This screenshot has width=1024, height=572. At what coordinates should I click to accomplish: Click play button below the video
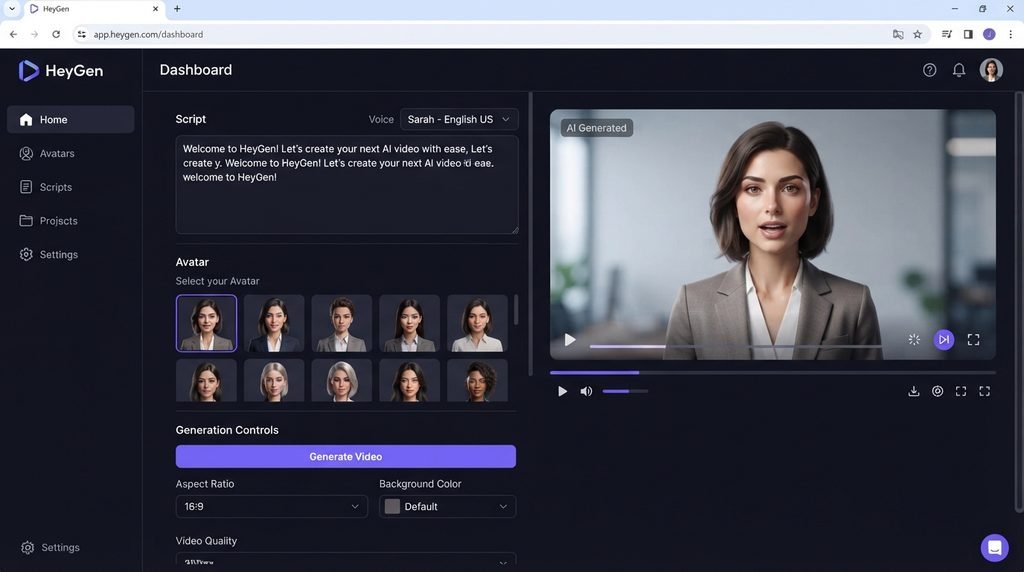tap(562, 391)
